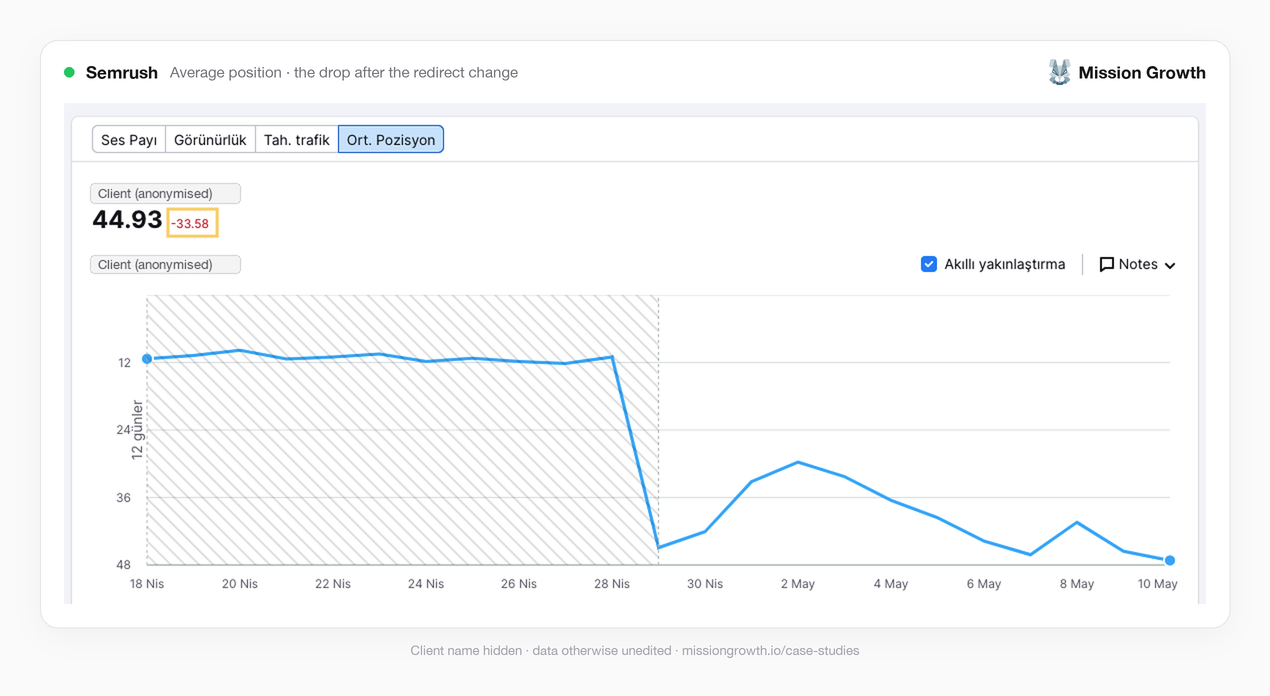Click the 24 Nis x-axis label

tap(426, 584)
